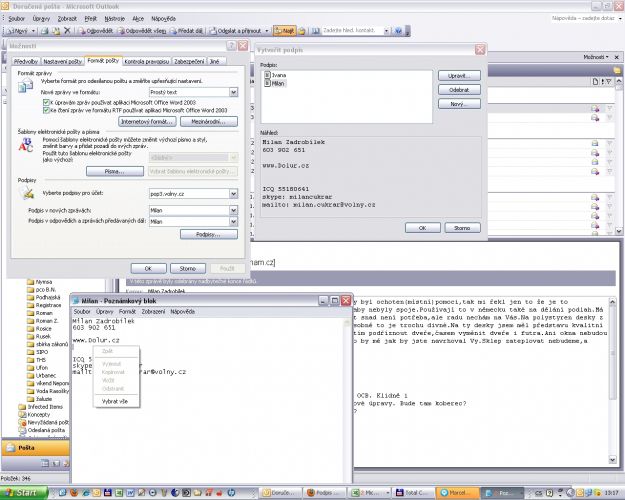Viewport: 625px width, 500px height.
Task: Choose Vybrat vše in Notepad context menu
Action: [x=115, y=402]
